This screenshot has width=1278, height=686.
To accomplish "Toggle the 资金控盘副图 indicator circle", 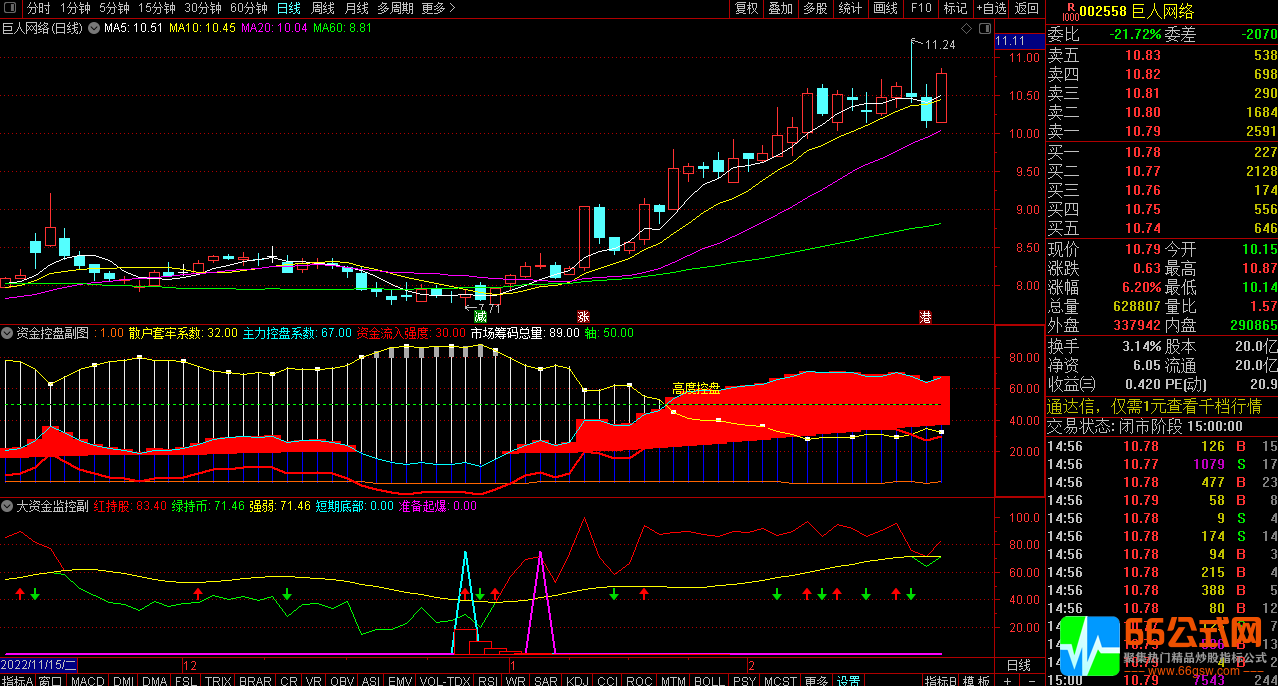I will (9, 333).
